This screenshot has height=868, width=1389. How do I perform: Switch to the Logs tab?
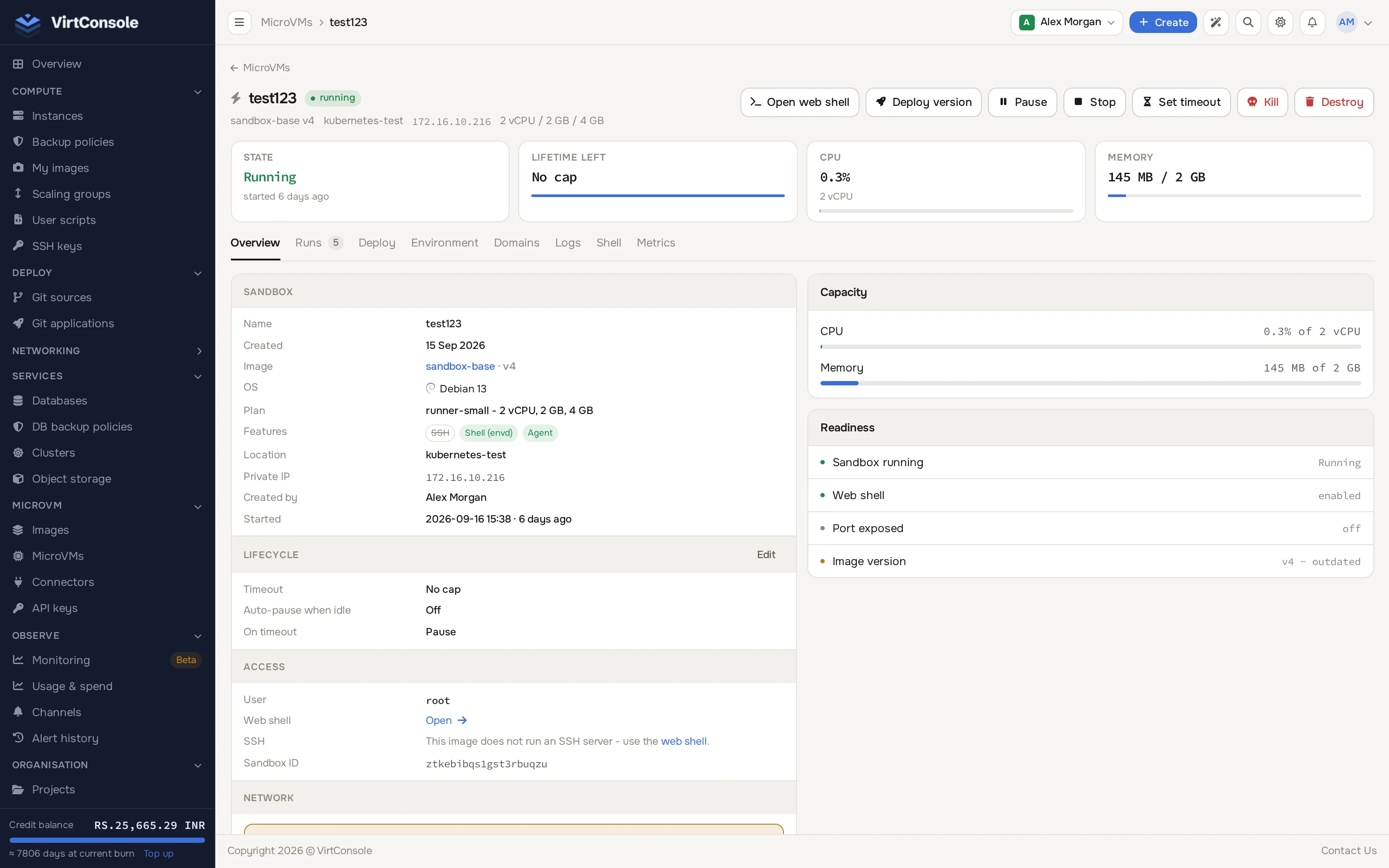[x=568, y=243]
